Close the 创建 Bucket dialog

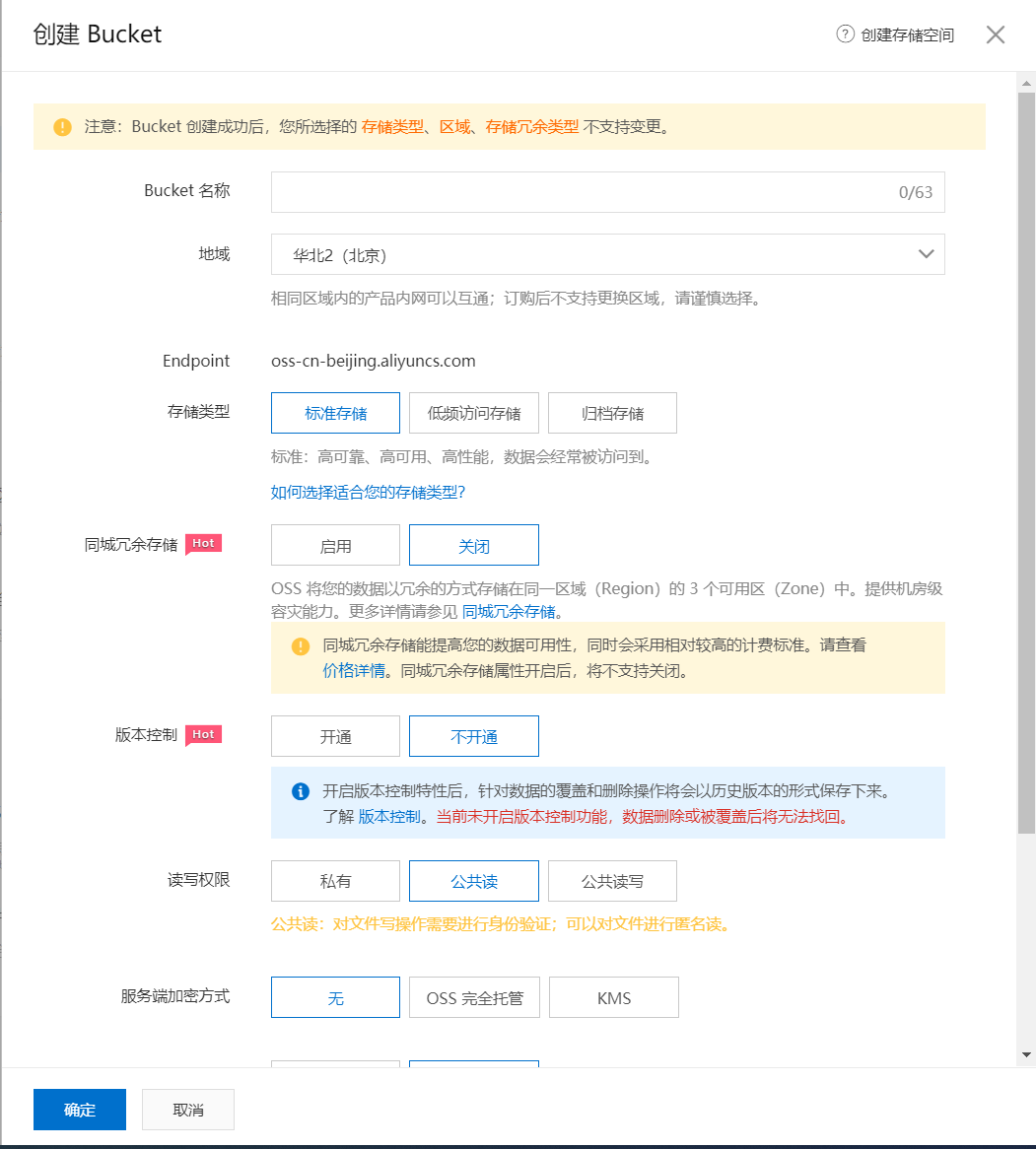point(995,34)
